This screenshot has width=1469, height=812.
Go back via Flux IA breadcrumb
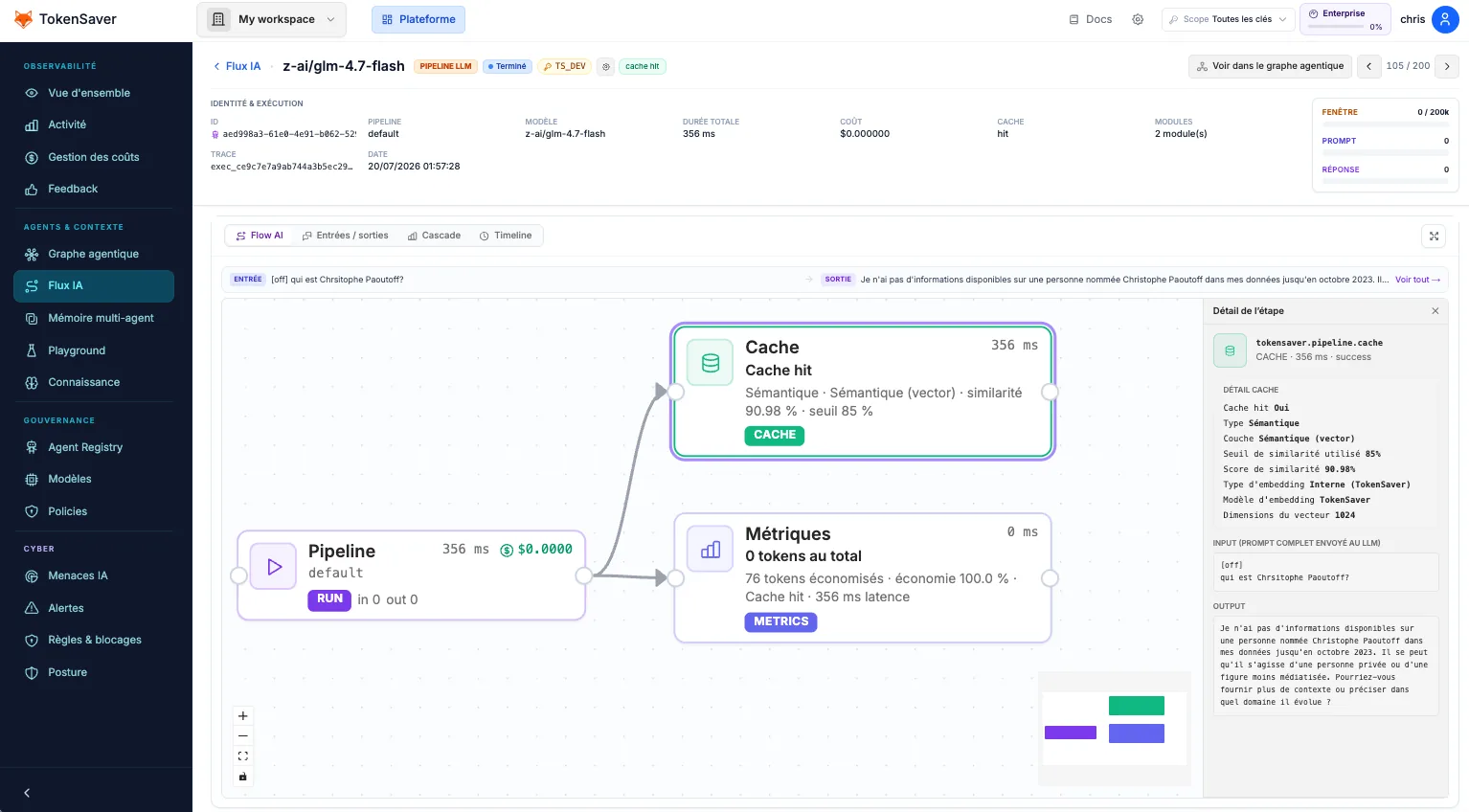237,66
